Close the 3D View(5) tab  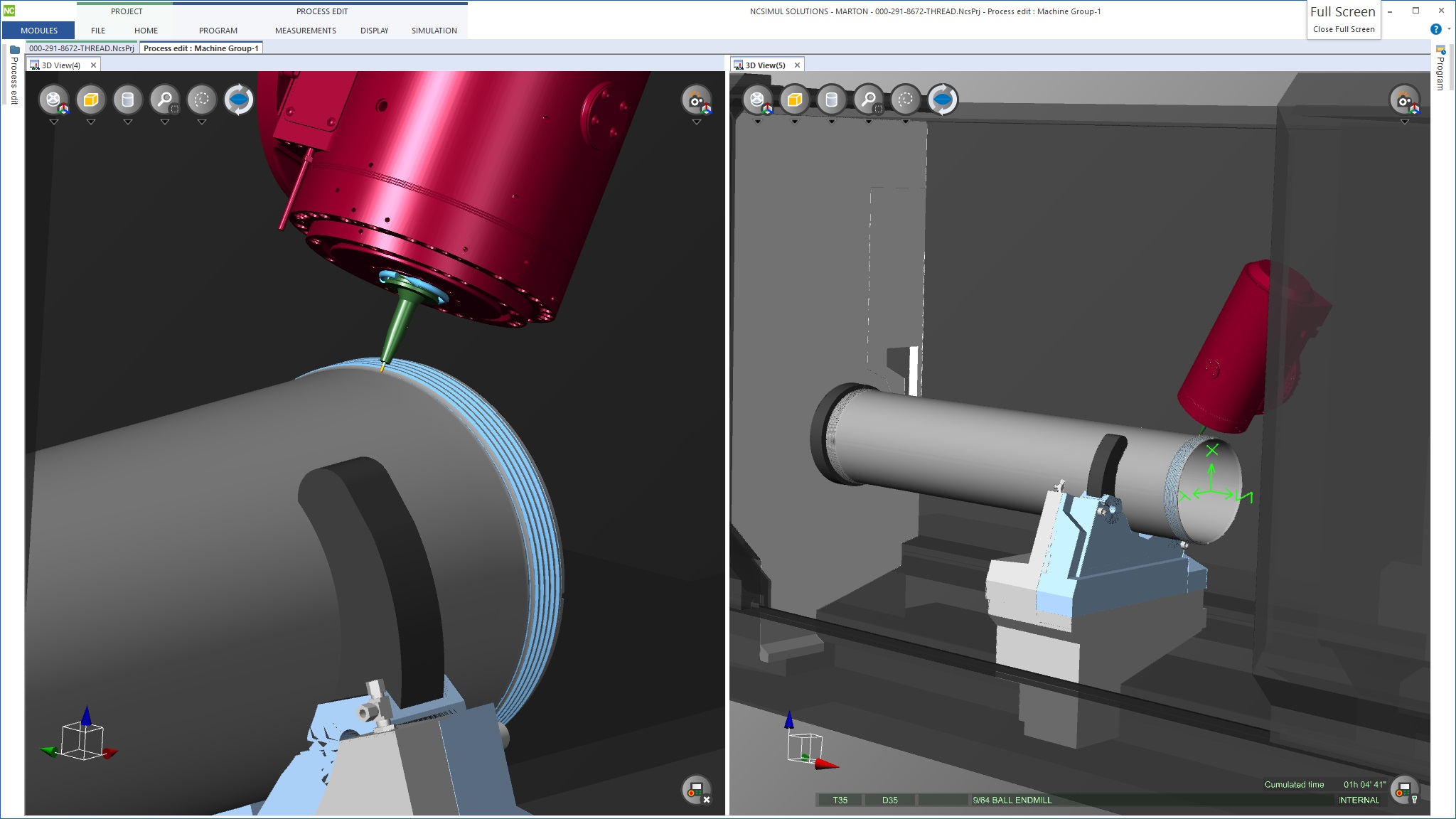click(x=797, y=65)
